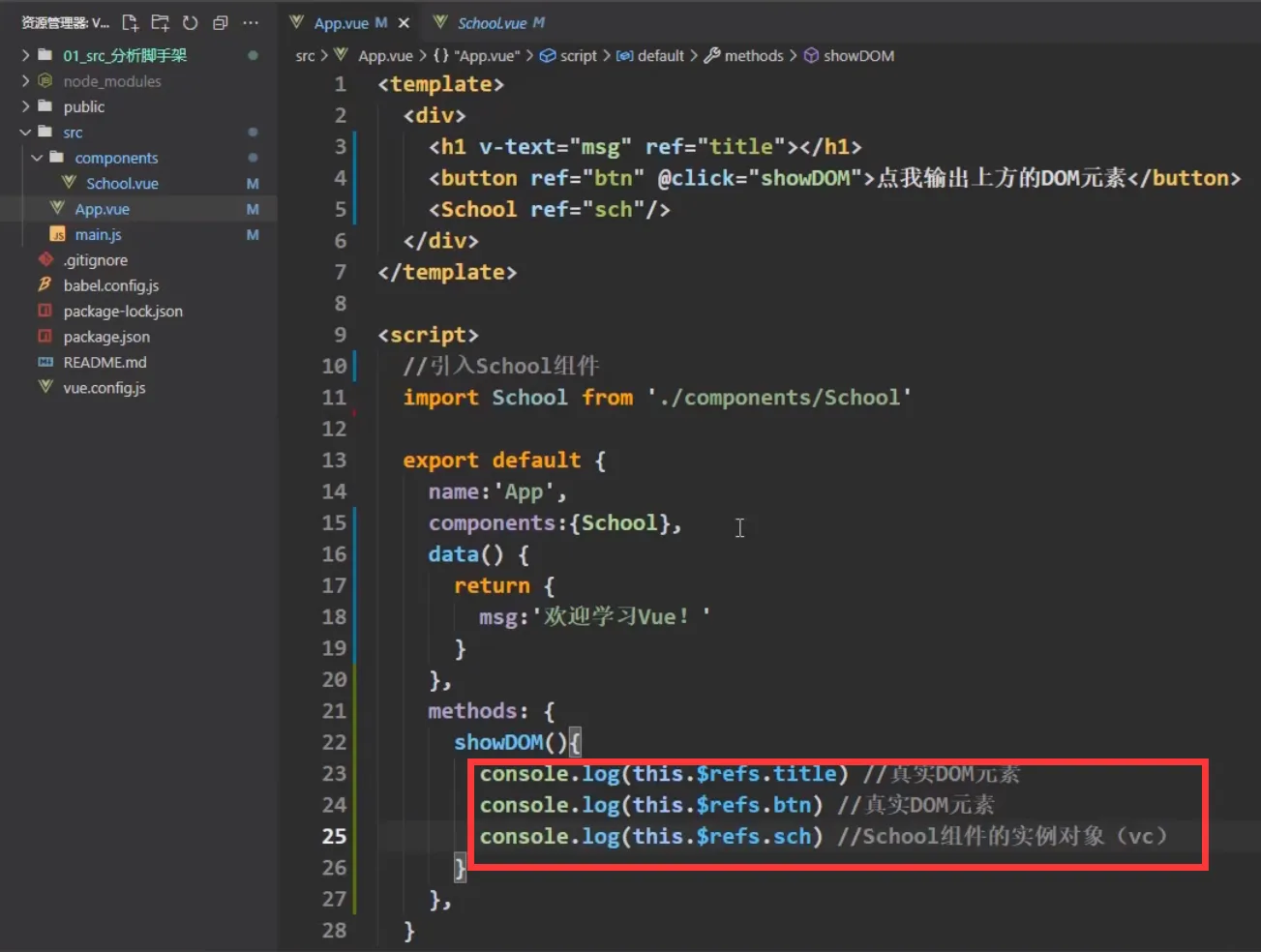
Task: Click the 'export default {' code line
Action: pos(504,461)
